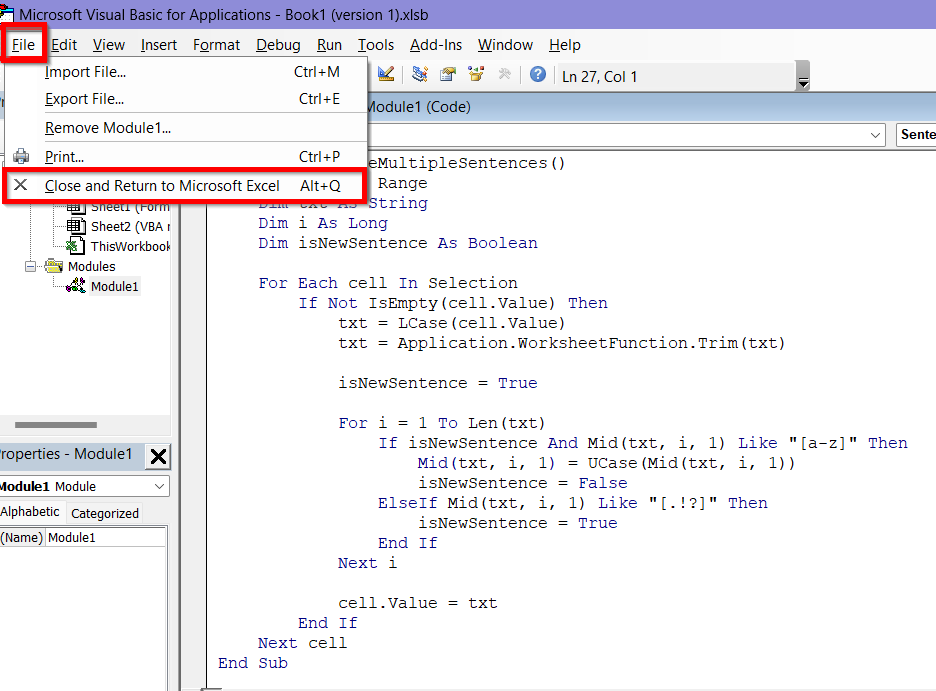936x691 pixels.
Task: Open the View menu
Action: coord(109,45)
